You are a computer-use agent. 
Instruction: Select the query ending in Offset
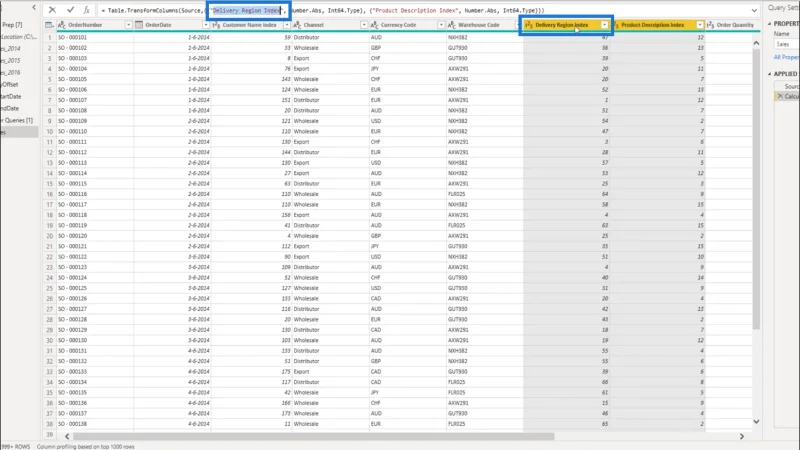tap(9, 84)
